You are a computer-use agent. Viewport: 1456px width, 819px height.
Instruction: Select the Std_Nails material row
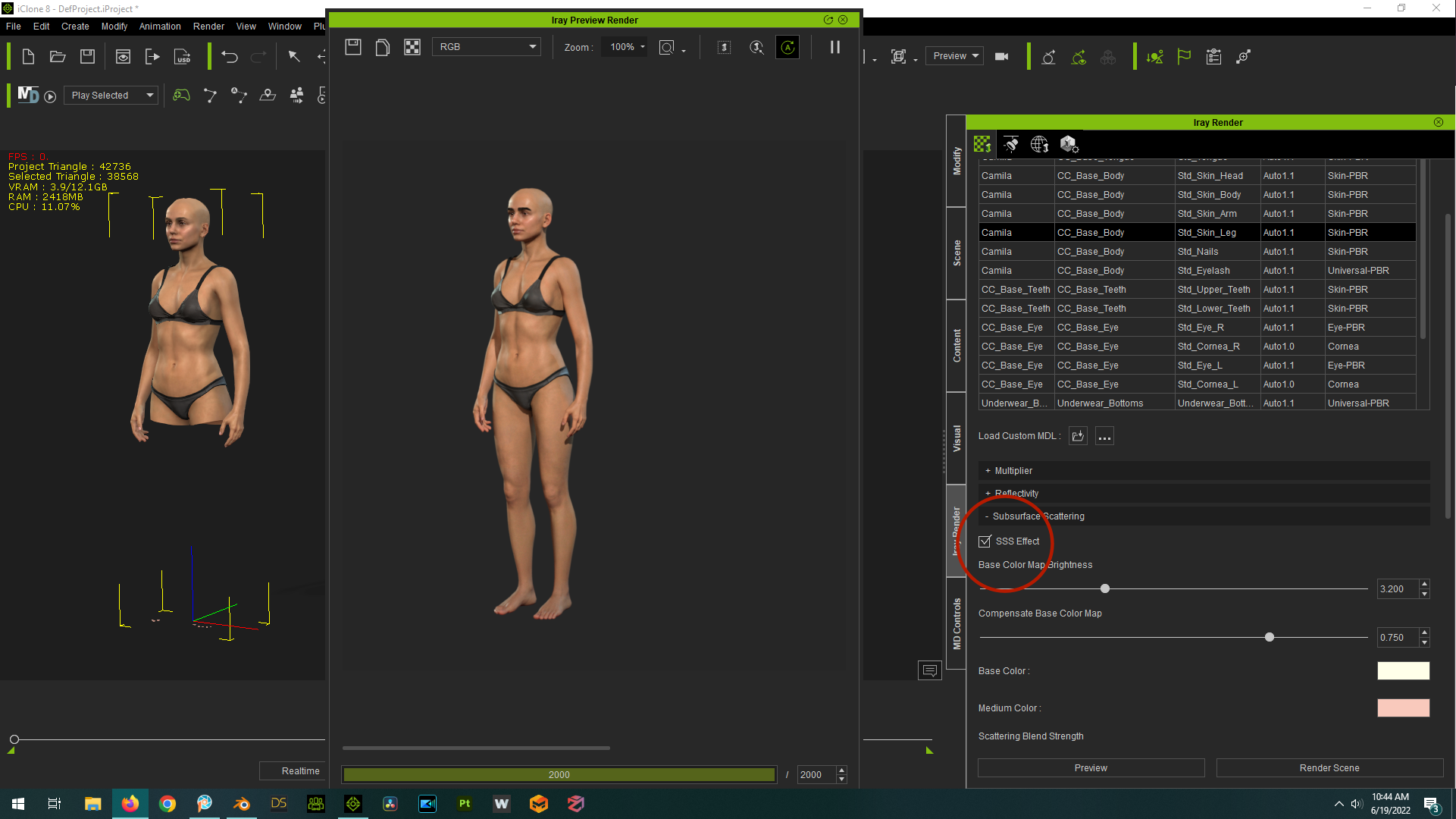click(1198, 252)
